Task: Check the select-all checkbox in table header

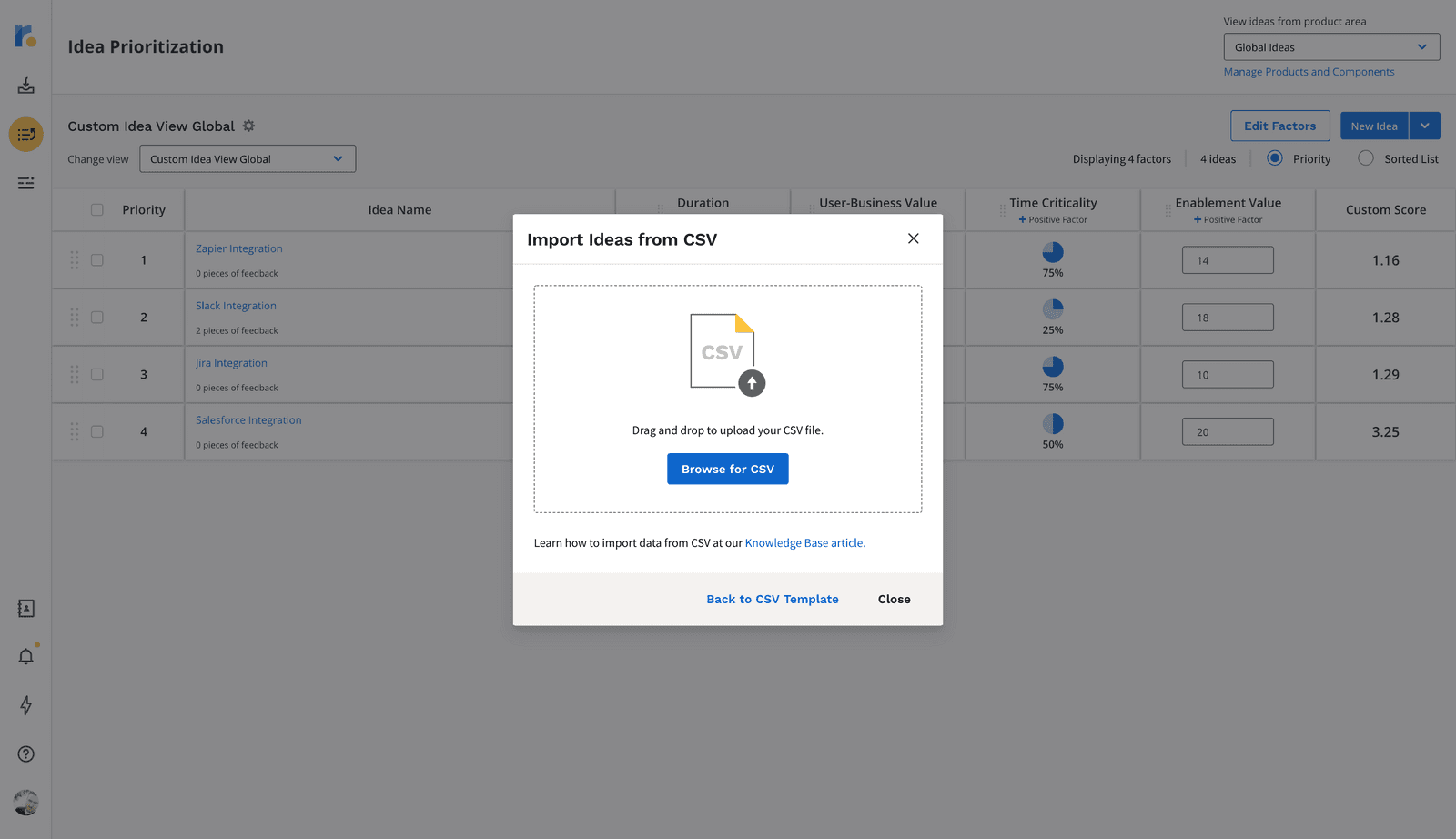Action: (x=97, y=209)
